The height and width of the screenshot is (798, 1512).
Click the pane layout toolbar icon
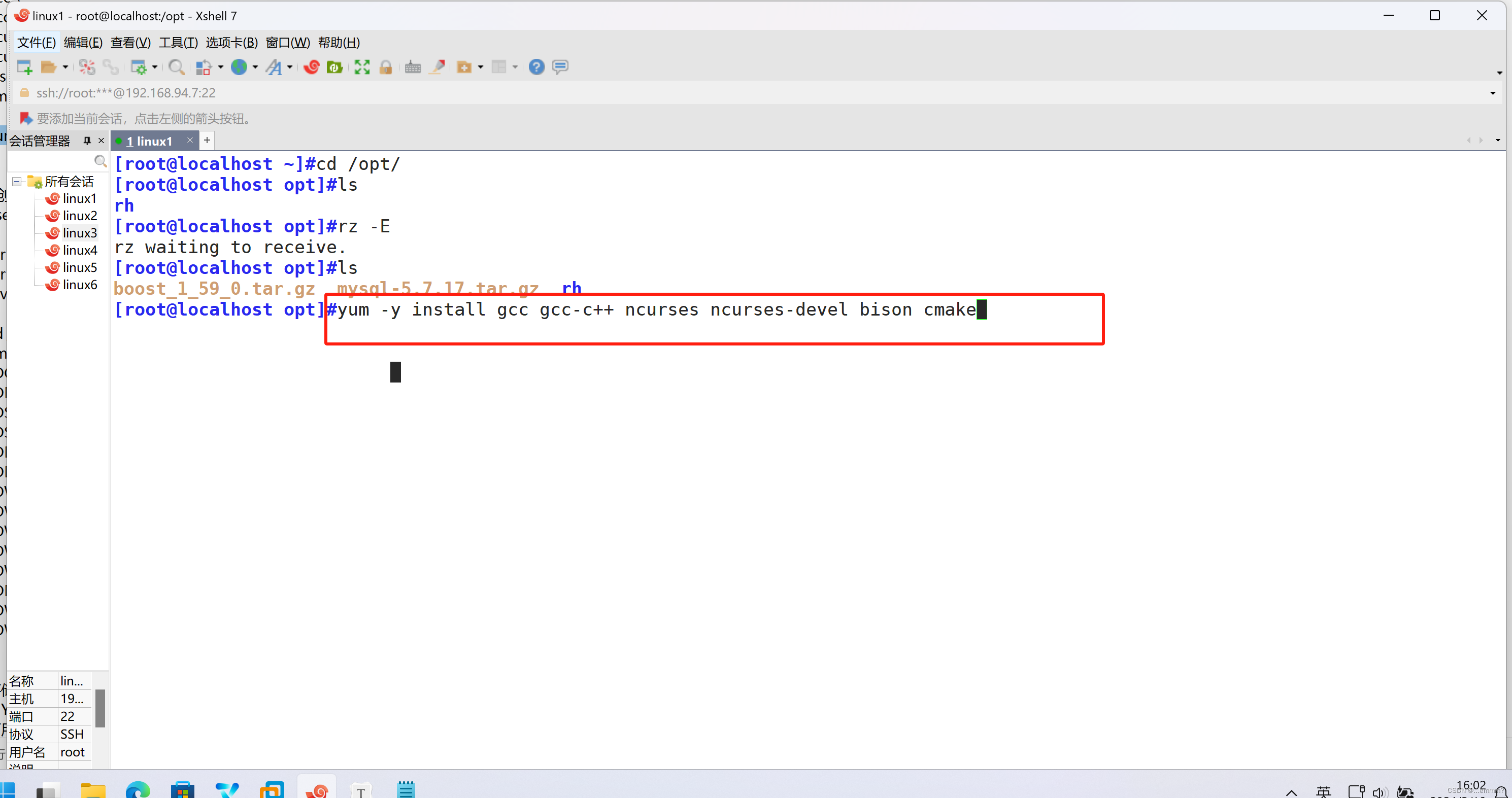499,67
